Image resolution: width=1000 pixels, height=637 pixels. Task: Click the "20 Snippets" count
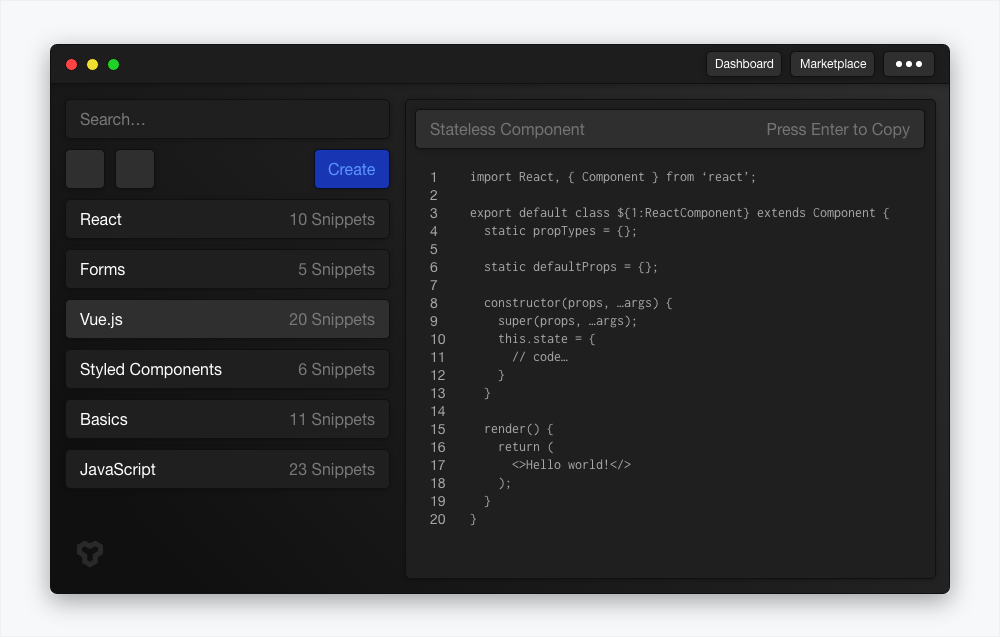[332, 319]
